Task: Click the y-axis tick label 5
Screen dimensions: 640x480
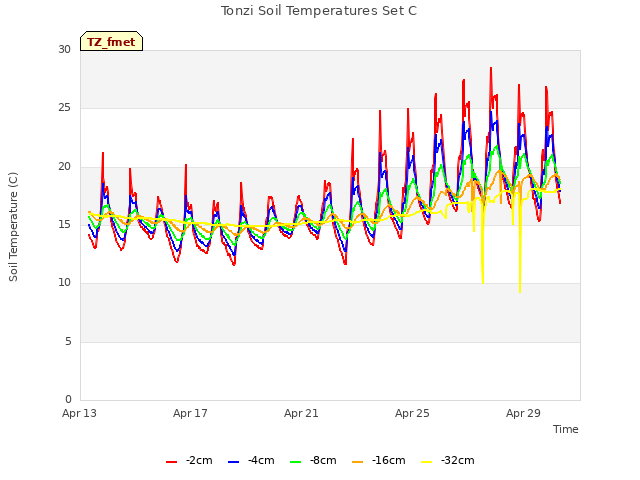Action: click(68, 342)
